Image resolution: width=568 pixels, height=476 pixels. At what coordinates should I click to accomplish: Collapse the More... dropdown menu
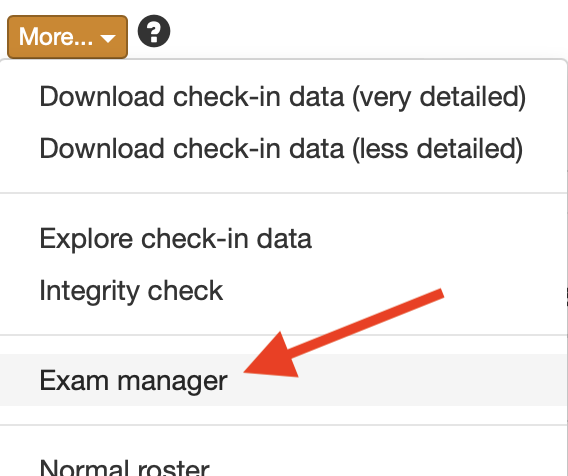(x=67, y=37)
